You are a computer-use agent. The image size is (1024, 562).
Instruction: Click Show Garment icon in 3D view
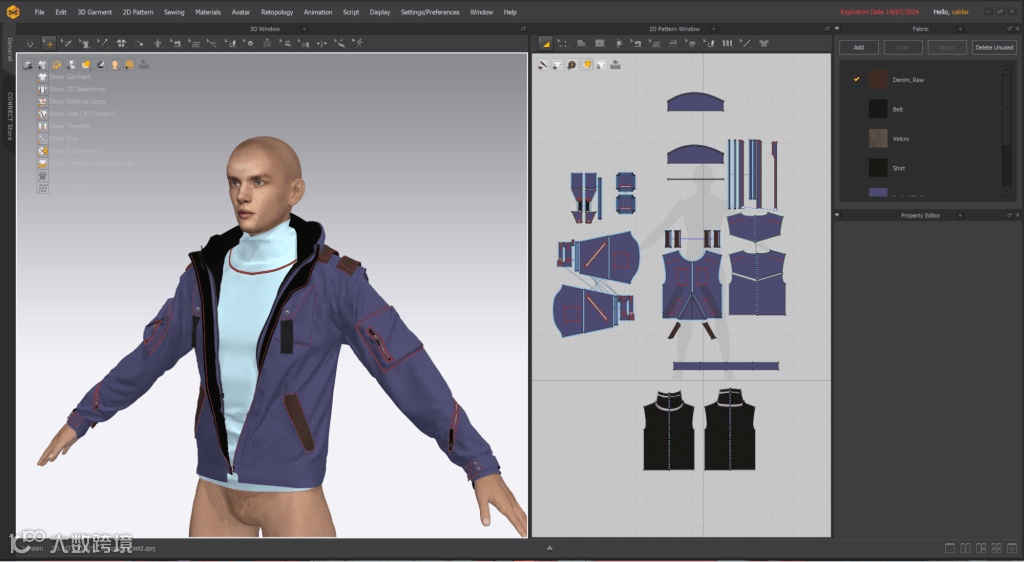[43, 77]
